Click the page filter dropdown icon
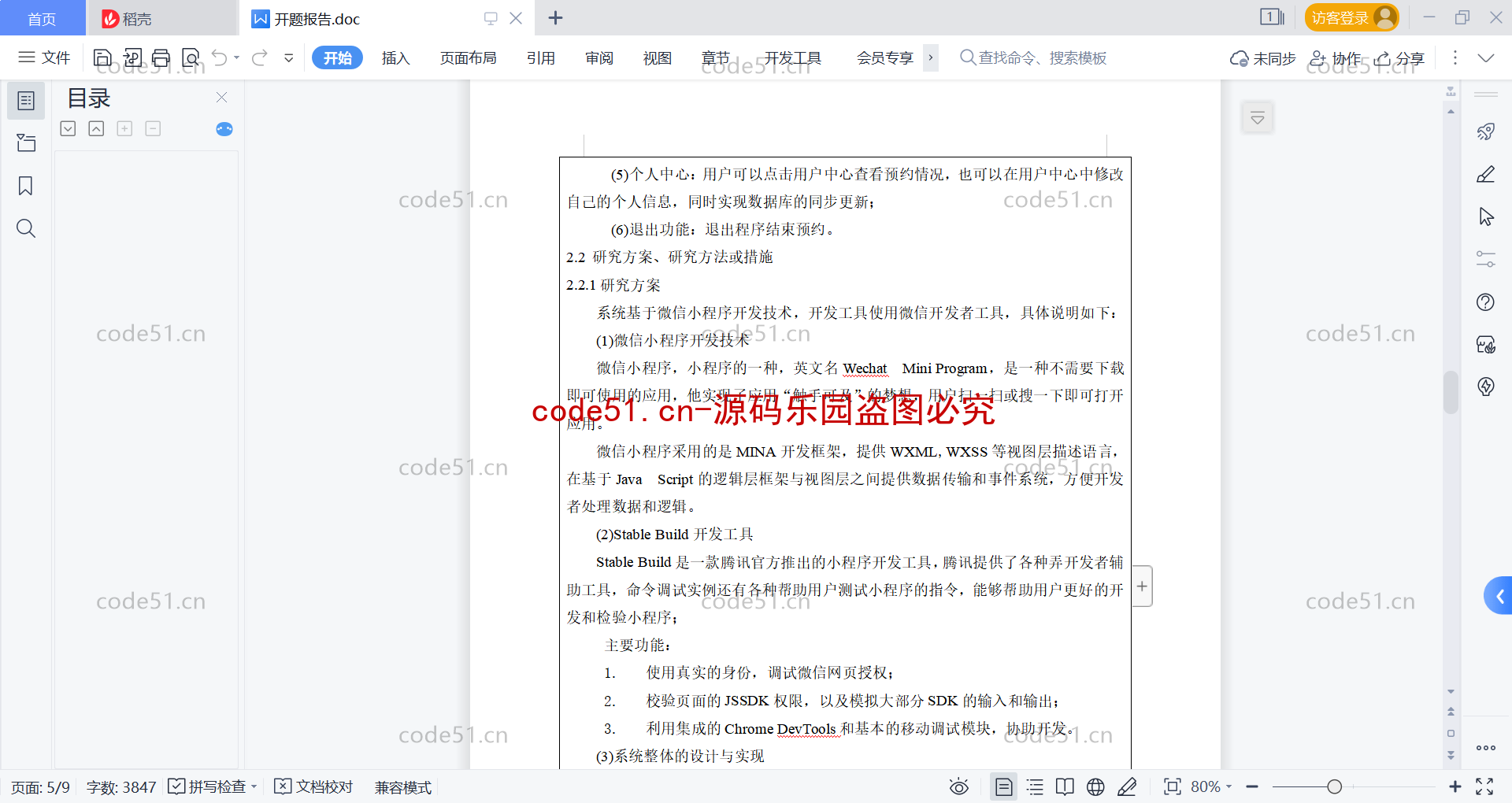 coord(1258,119)
